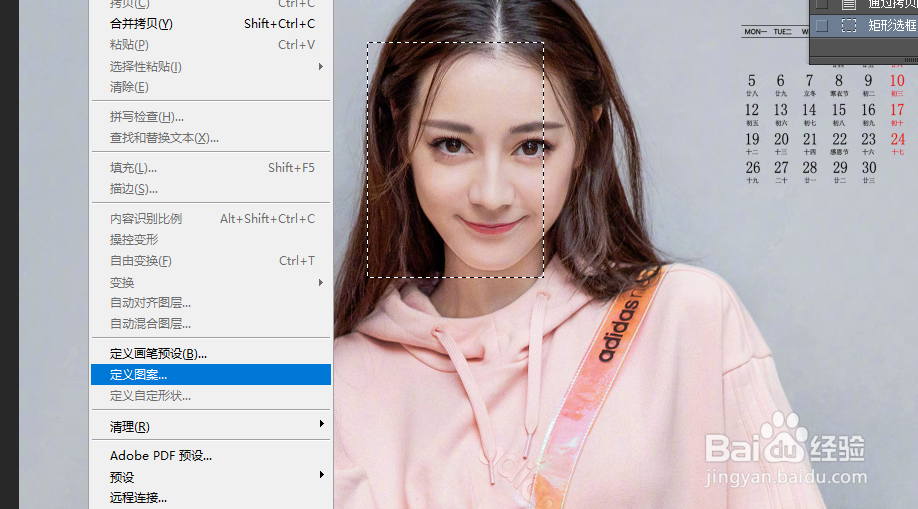Toggle history brush source box for 矩形选框

click(822, 26)
